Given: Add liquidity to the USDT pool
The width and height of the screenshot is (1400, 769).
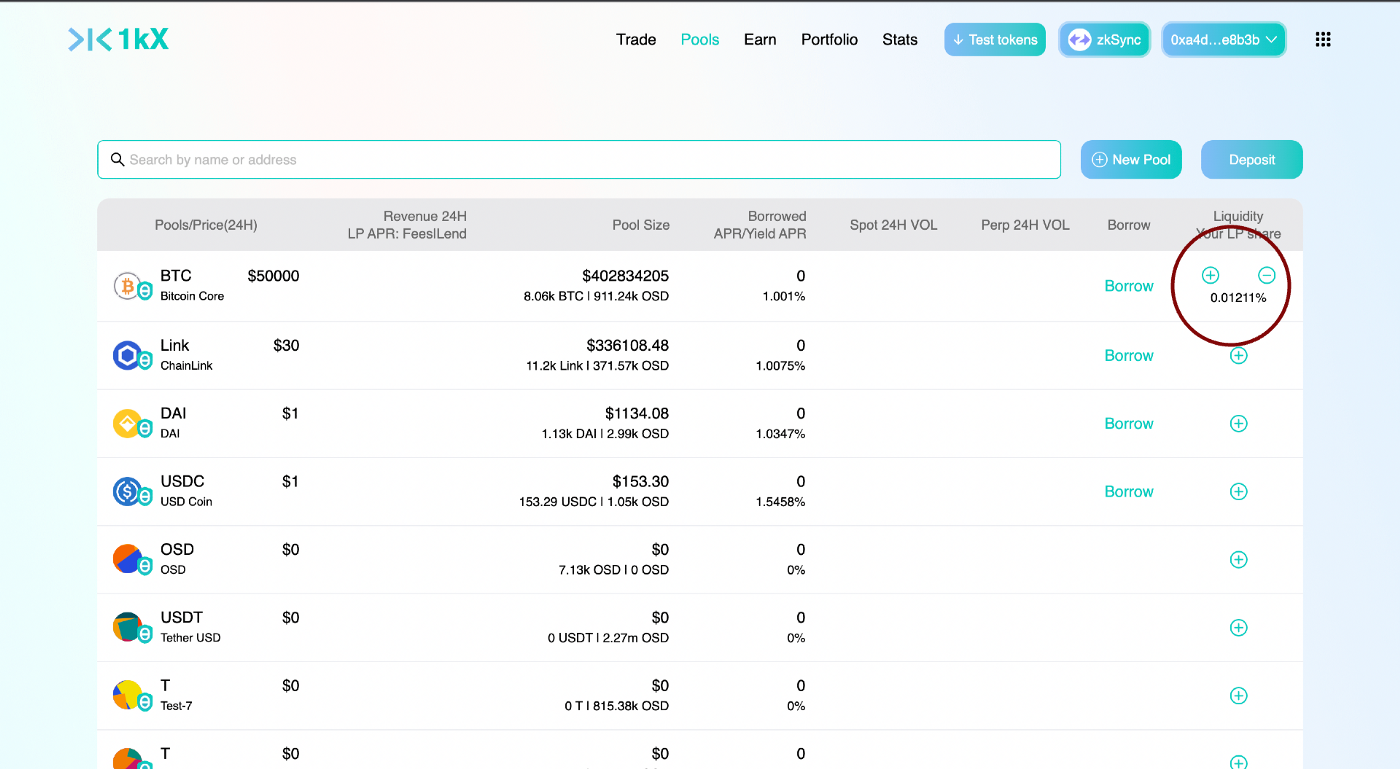Looking at the screenshot, I should (1238, 627).
